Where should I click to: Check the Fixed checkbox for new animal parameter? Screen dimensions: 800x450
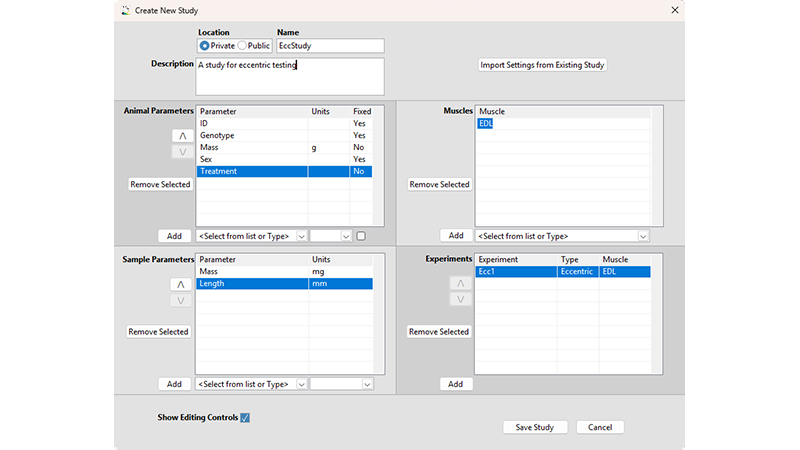pos(361,236)
